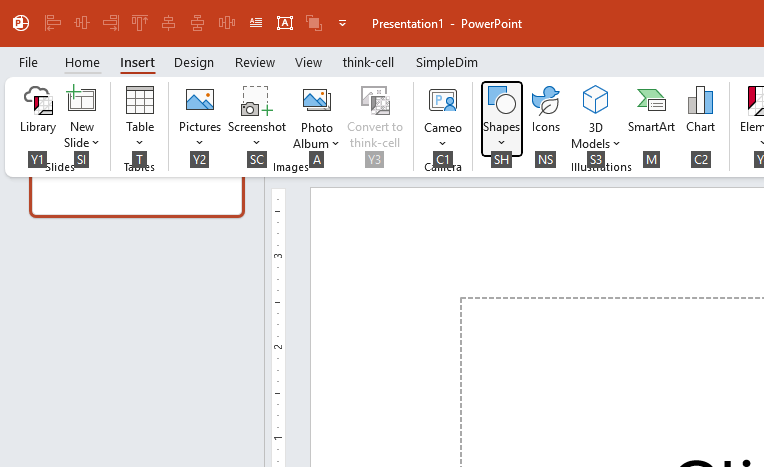Open the Library button
This screenshot has height=467, width=764.
[x=38, y=110]
